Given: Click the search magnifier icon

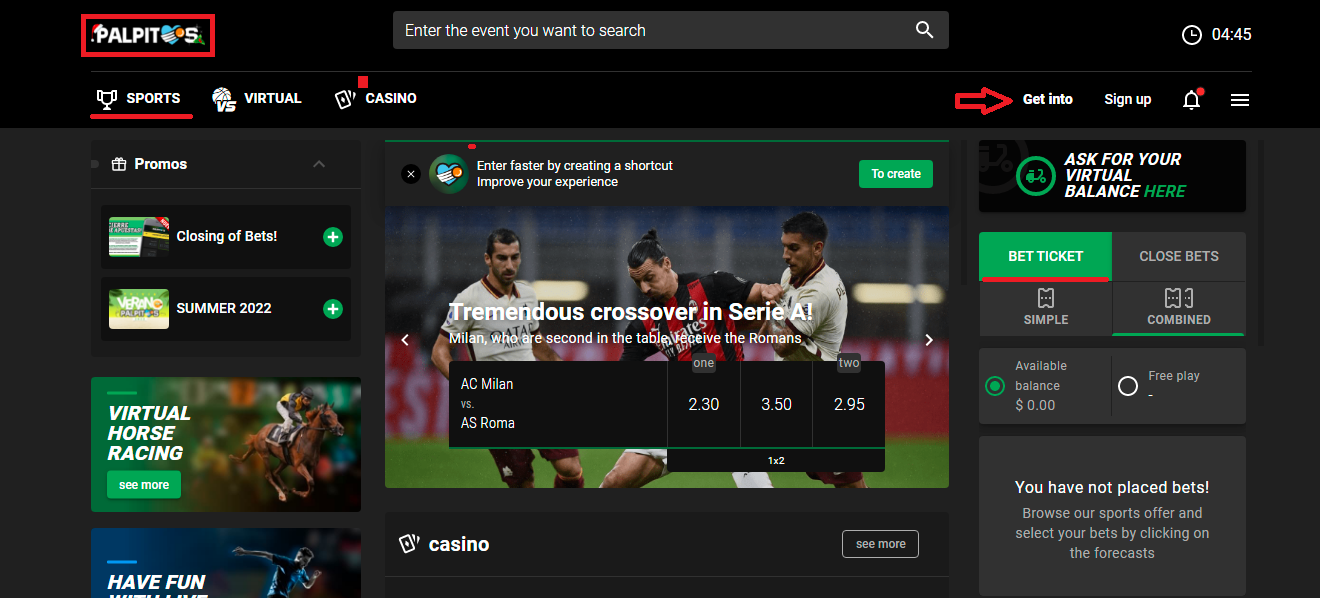Looking at the screenshot, I should (x=924, y=30).
